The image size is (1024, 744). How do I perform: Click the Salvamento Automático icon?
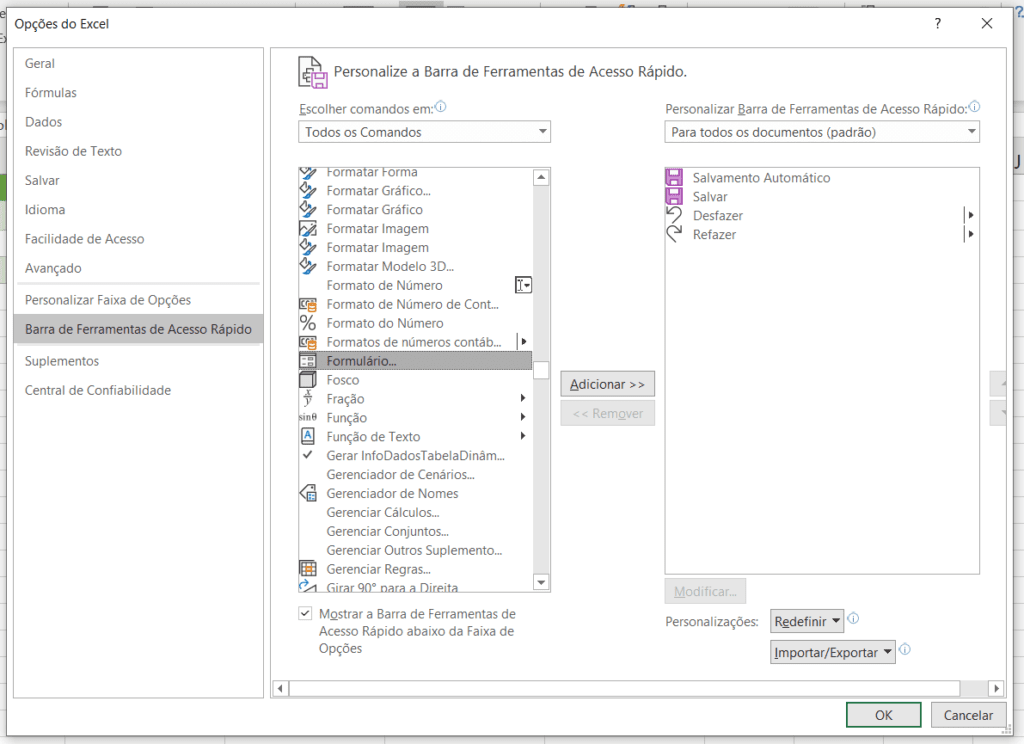pos(674,178)
